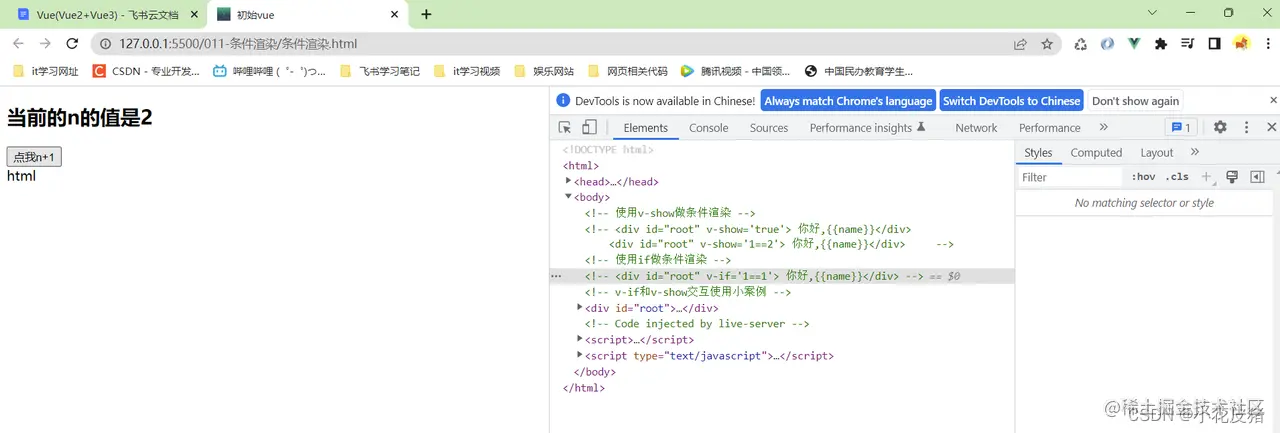The height and width of the screenshot is (433, 1280).
Task: Open the 腾讯视频 bookmark
Action: tap(735, 71)
